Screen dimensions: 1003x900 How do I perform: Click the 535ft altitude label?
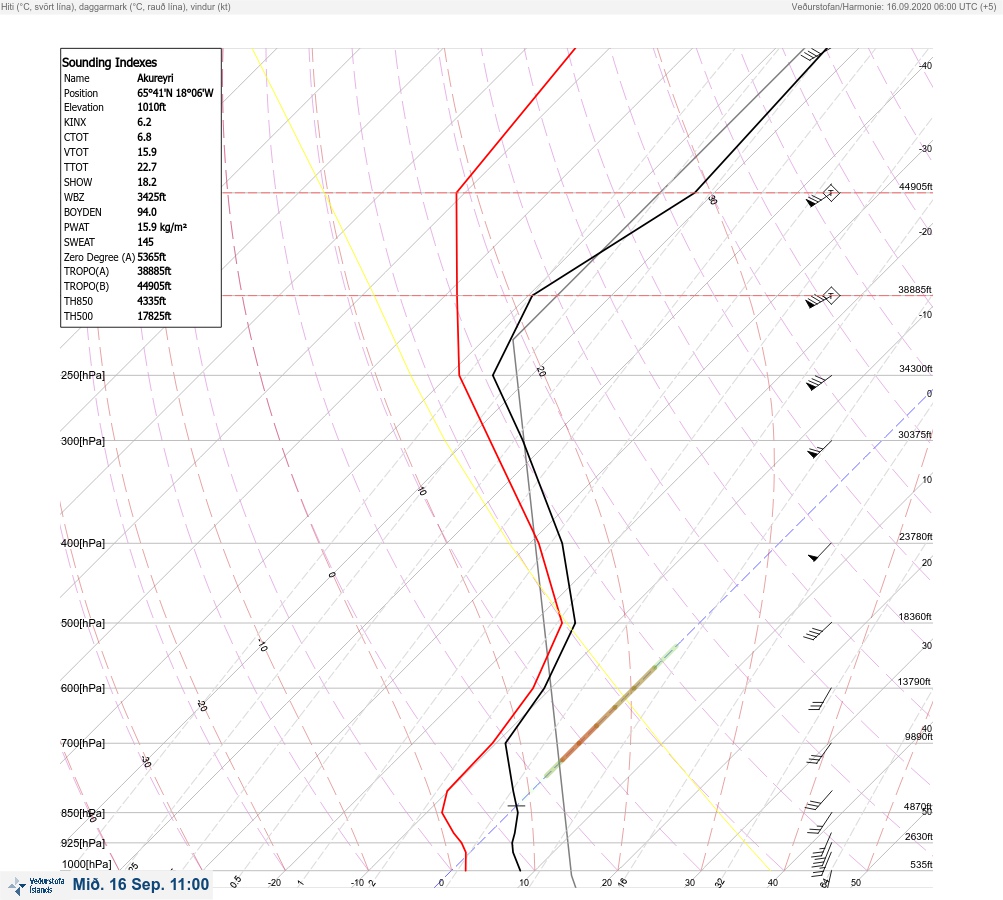[x=921, y=865]
